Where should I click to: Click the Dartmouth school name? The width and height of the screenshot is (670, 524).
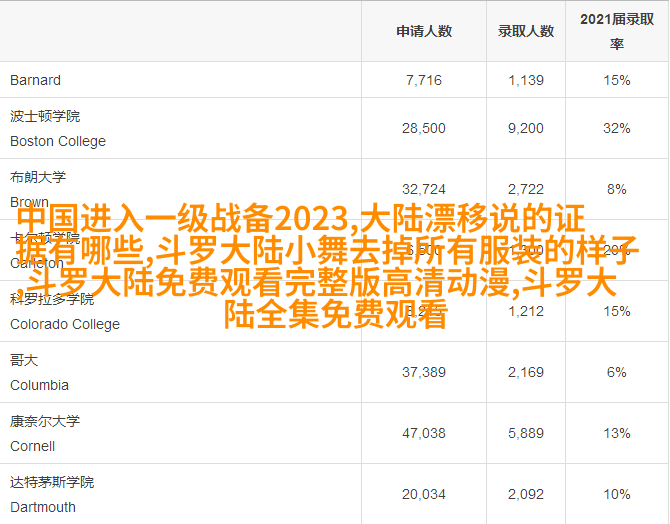(x=43, y=507)
